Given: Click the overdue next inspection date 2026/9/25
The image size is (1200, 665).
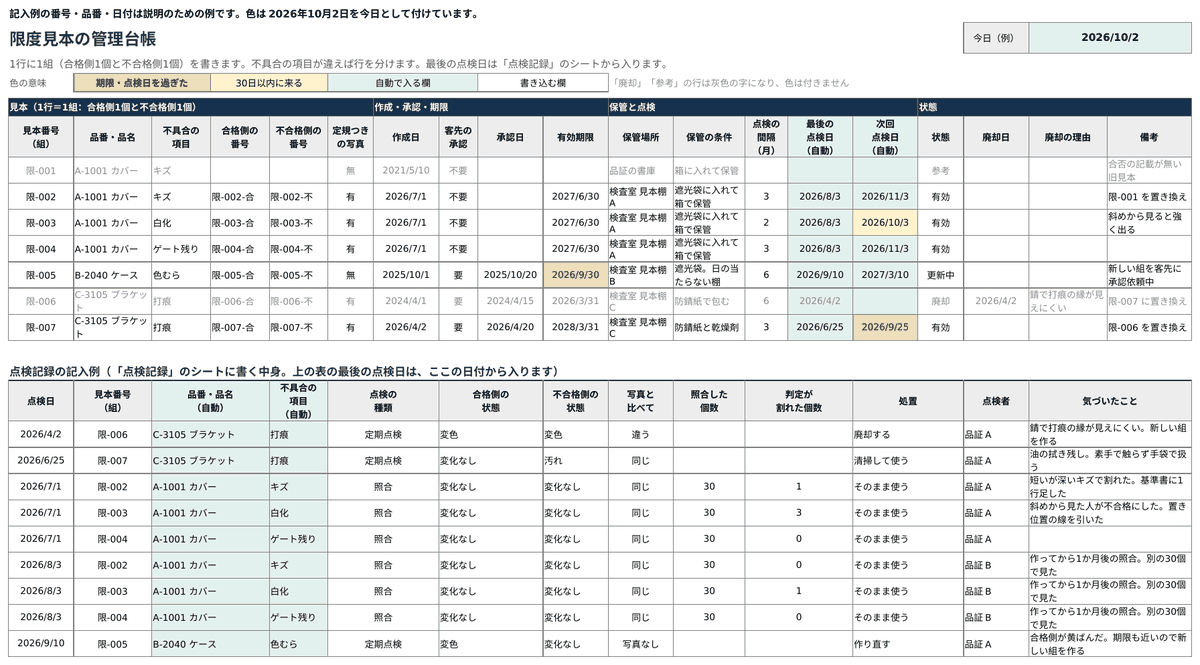Looking at the screenshot, I should pyautogui.click(x=885, y=327).
